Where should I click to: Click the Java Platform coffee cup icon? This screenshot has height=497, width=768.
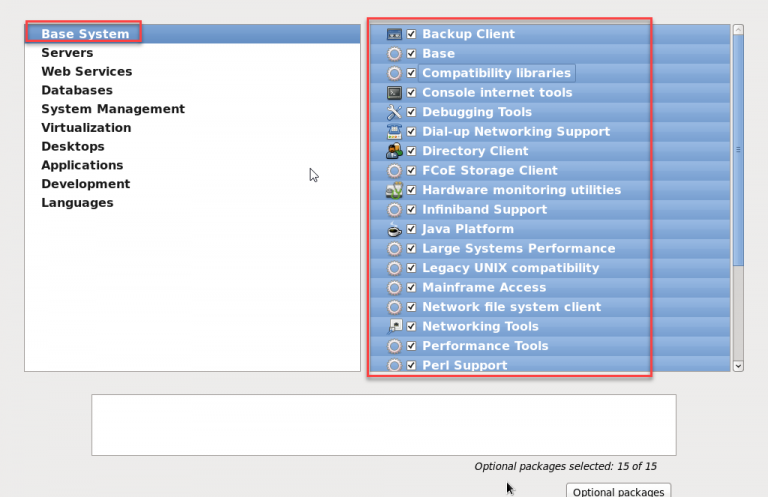394,229
